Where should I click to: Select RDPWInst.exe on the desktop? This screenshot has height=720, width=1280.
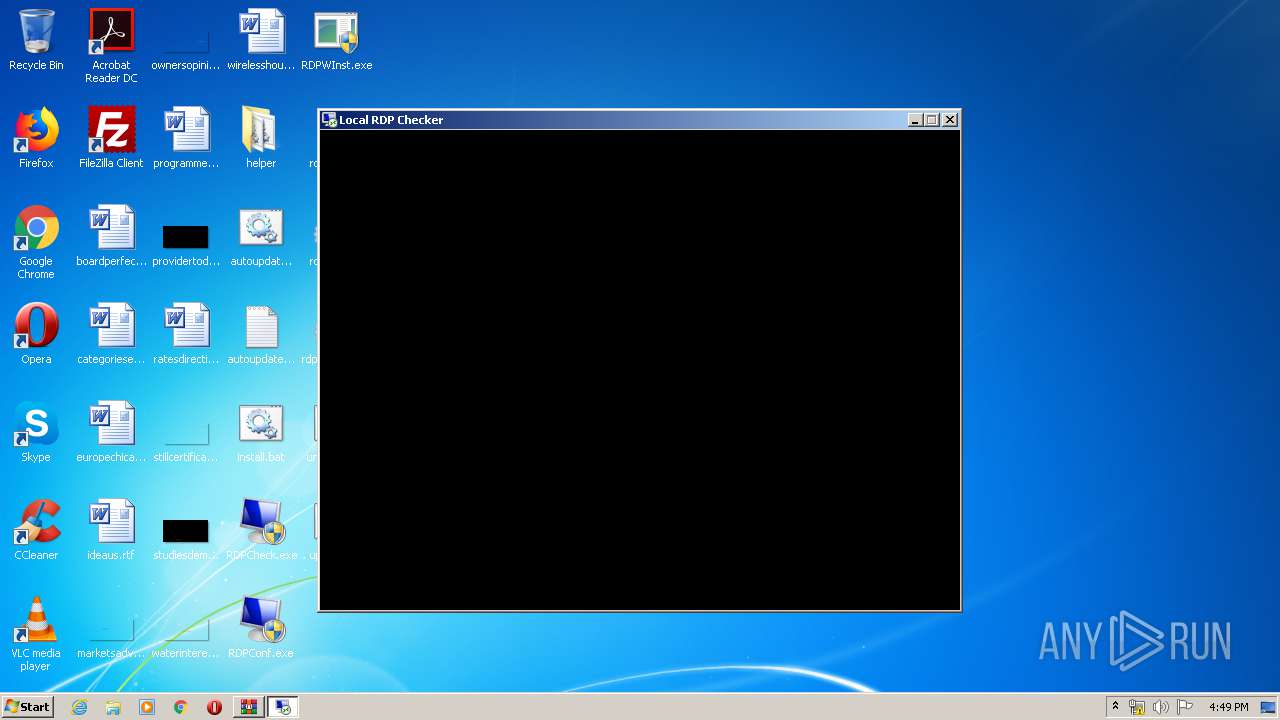tap(336, 40)
